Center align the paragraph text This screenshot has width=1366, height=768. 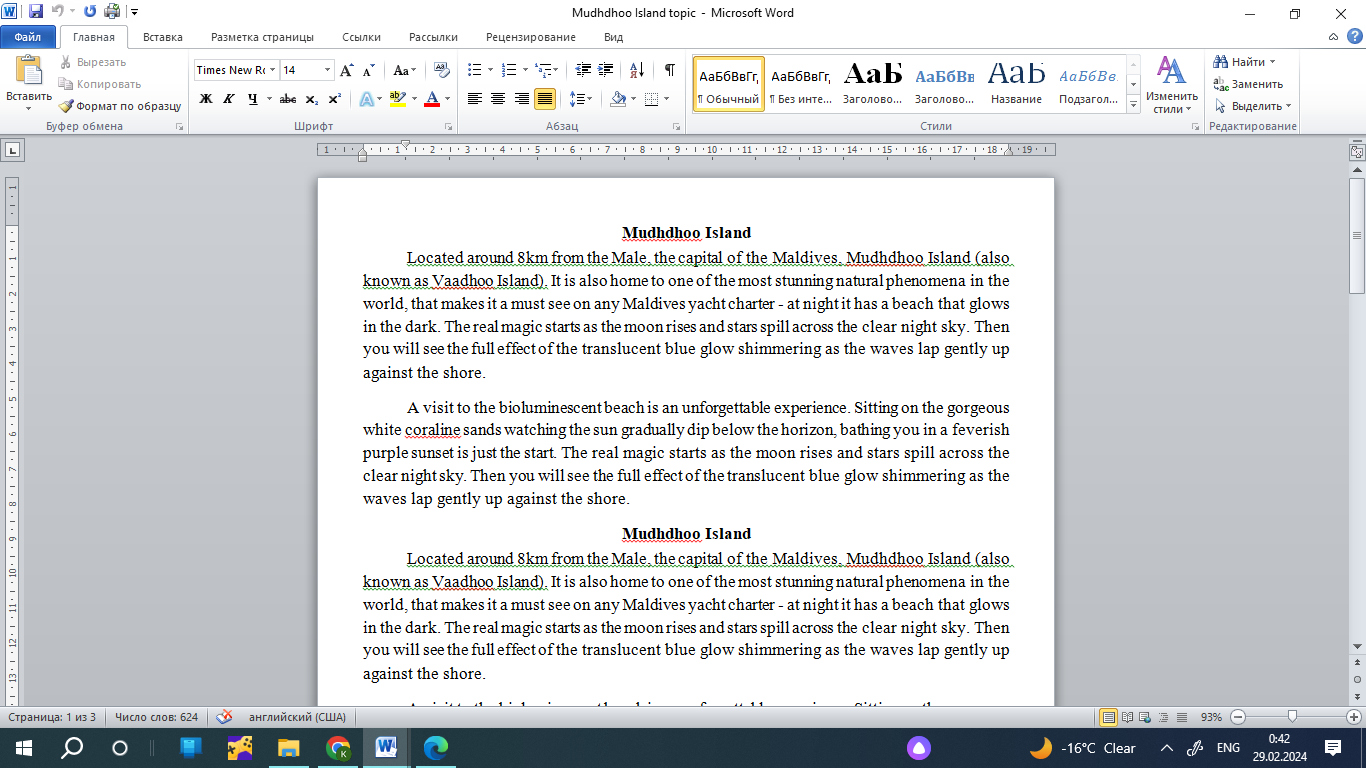pyautogui.click(x=498, y=99)
